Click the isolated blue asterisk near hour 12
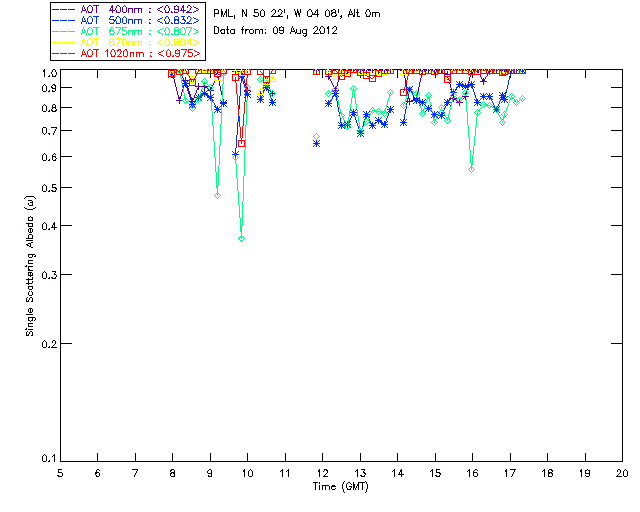The image size is (640, 512). pos(316,143)
